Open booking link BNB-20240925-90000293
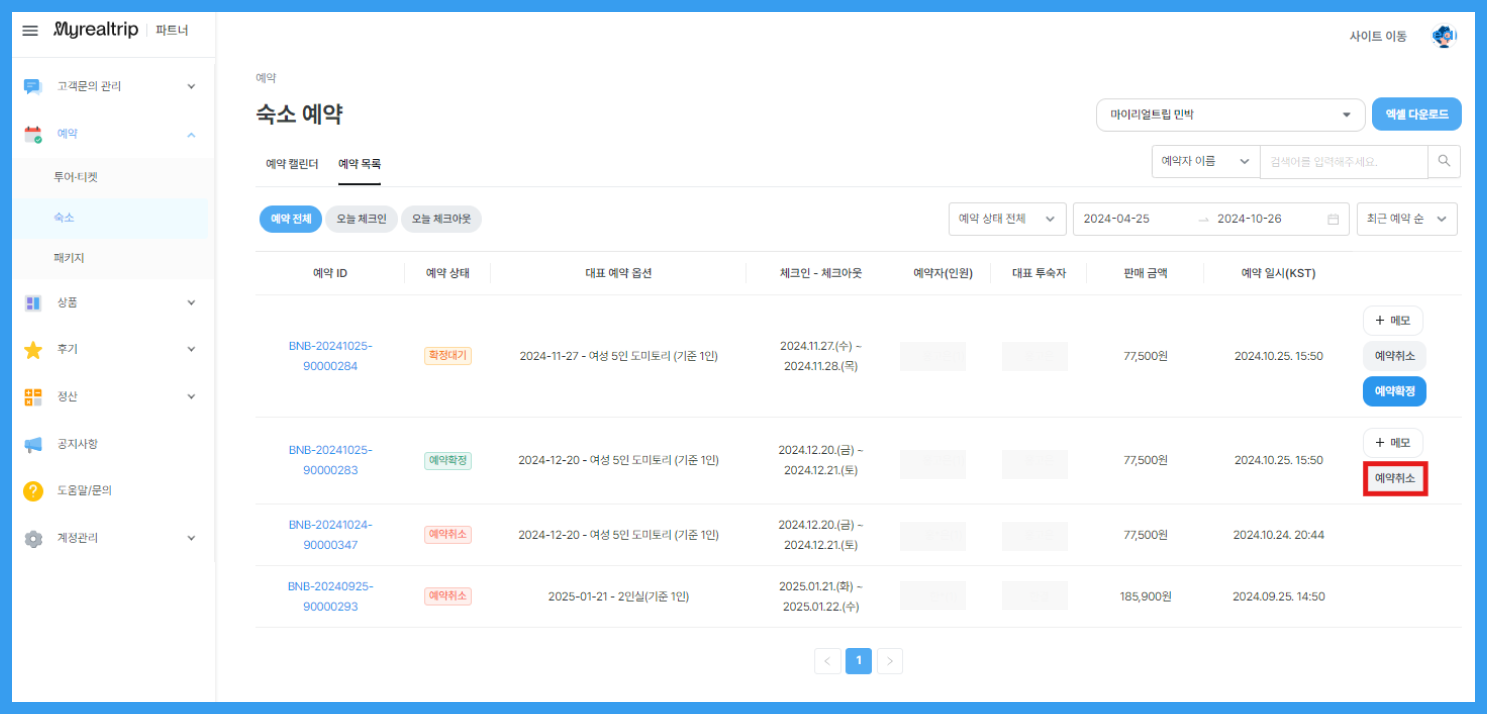 tap(331, 595)
